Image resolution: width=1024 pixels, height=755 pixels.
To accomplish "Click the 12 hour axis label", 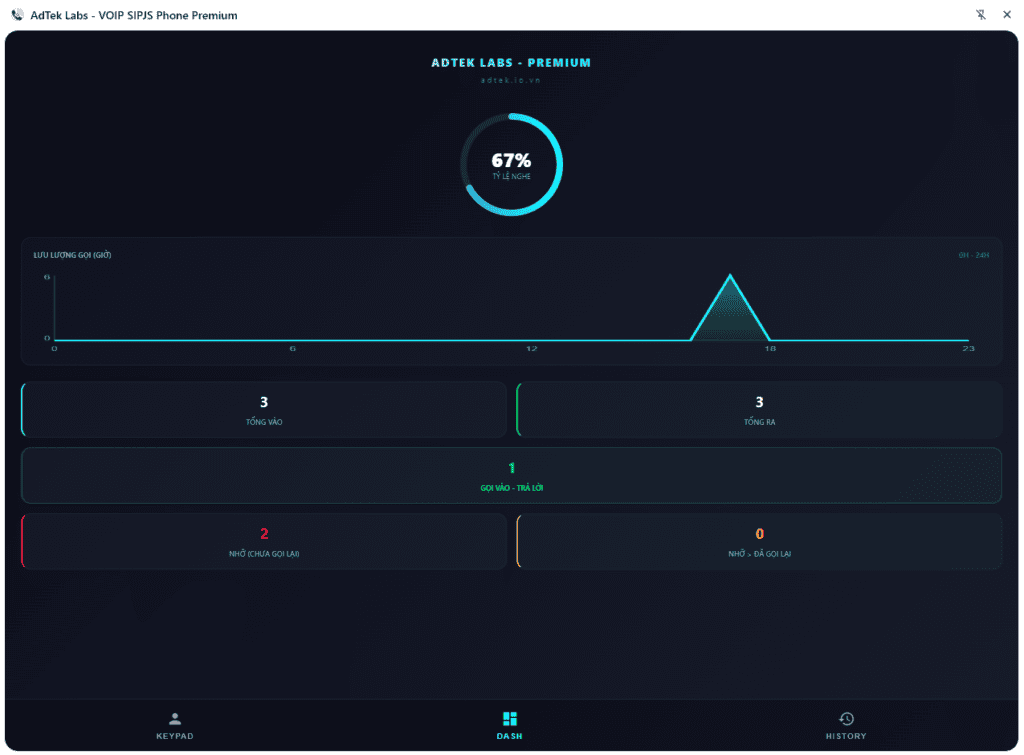I will click(532, 349).
